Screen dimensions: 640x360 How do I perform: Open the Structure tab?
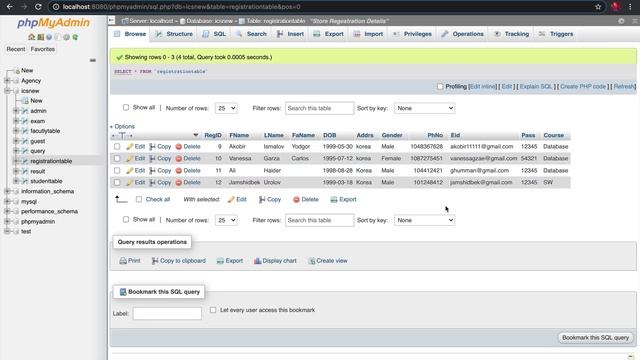pos(174,34)
